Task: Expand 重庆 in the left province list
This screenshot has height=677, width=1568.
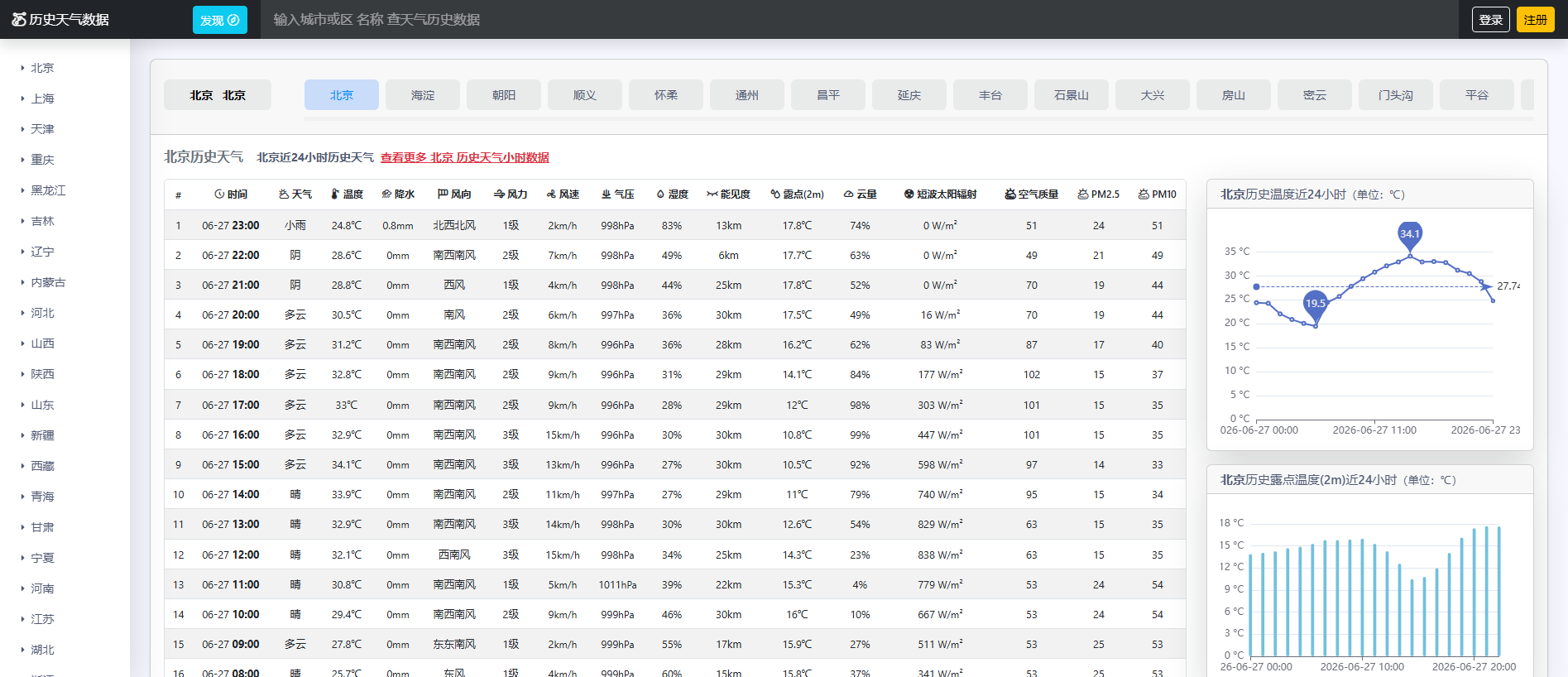Action: (x=22, y=160)
